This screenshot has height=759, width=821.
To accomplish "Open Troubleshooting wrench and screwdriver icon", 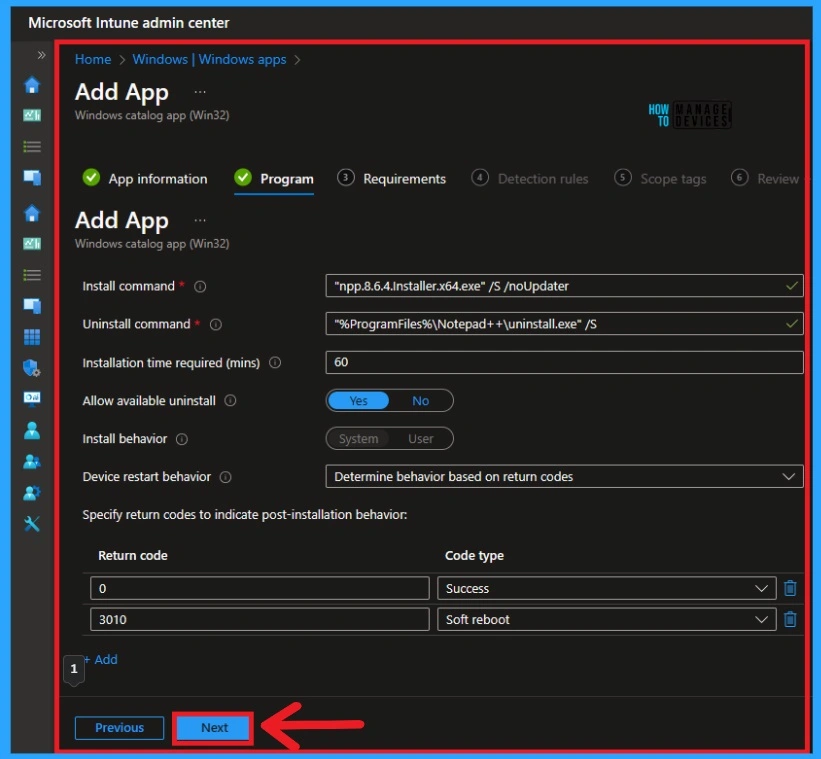I will (x=32, y=523).
